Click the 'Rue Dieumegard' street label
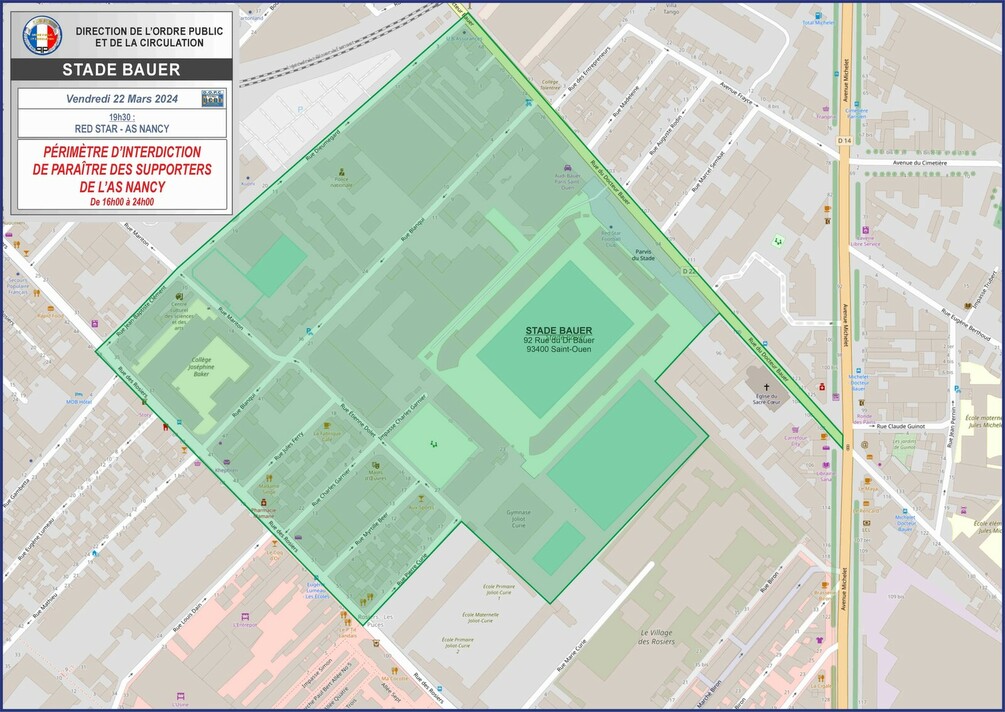The image size is (1005, 712). (x=322, y=144)
